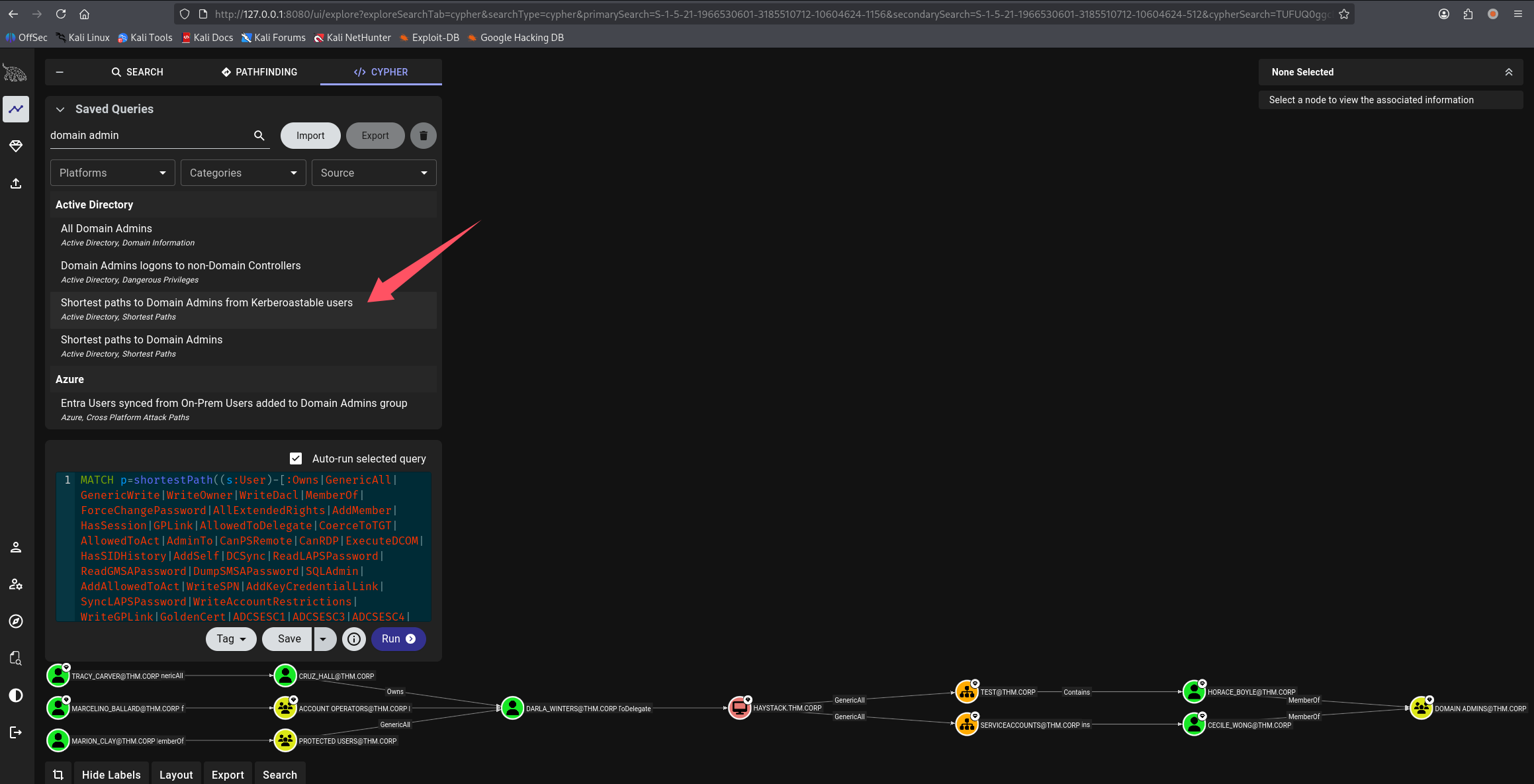Click the crop graph icon bottom toolbar

[x=58, y=775]
